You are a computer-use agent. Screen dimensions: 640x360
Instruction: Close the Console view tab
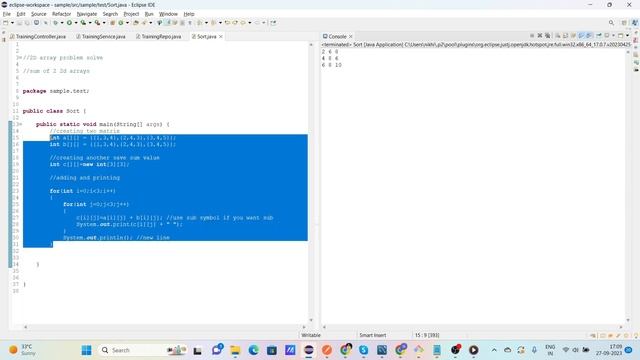coord(351,36)
